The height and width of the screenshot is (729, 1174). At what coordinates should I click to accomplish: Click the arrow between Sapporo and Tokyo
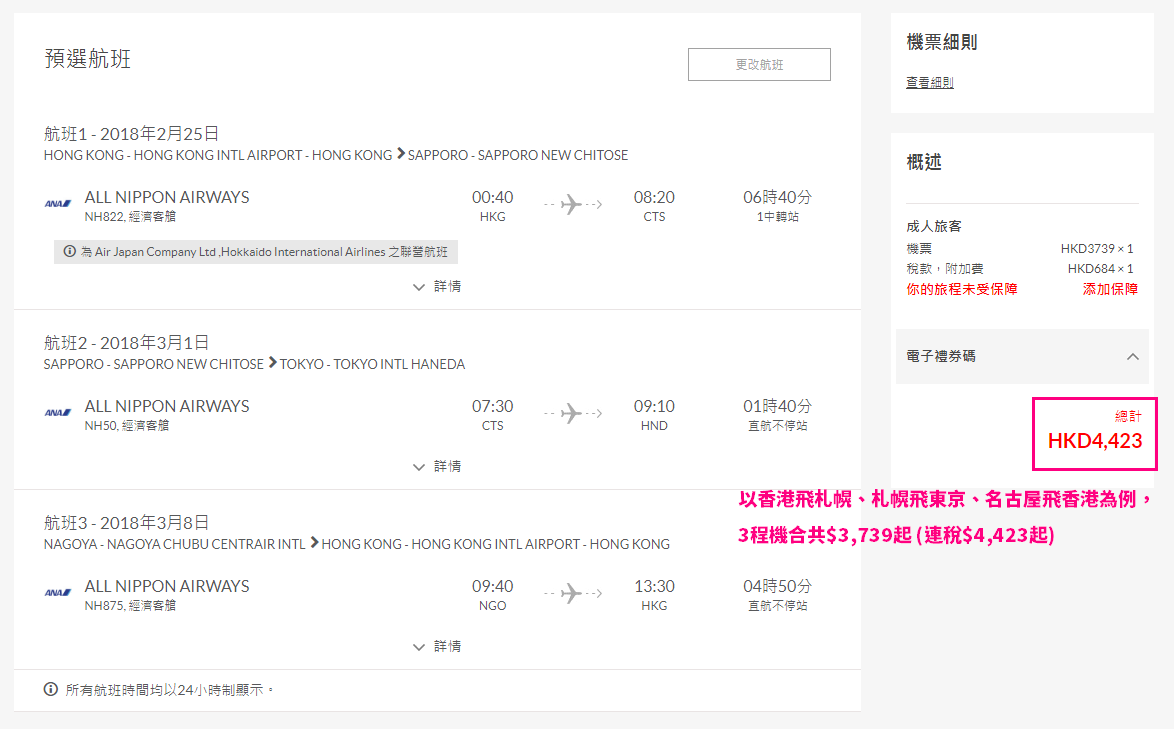(273, 362)
